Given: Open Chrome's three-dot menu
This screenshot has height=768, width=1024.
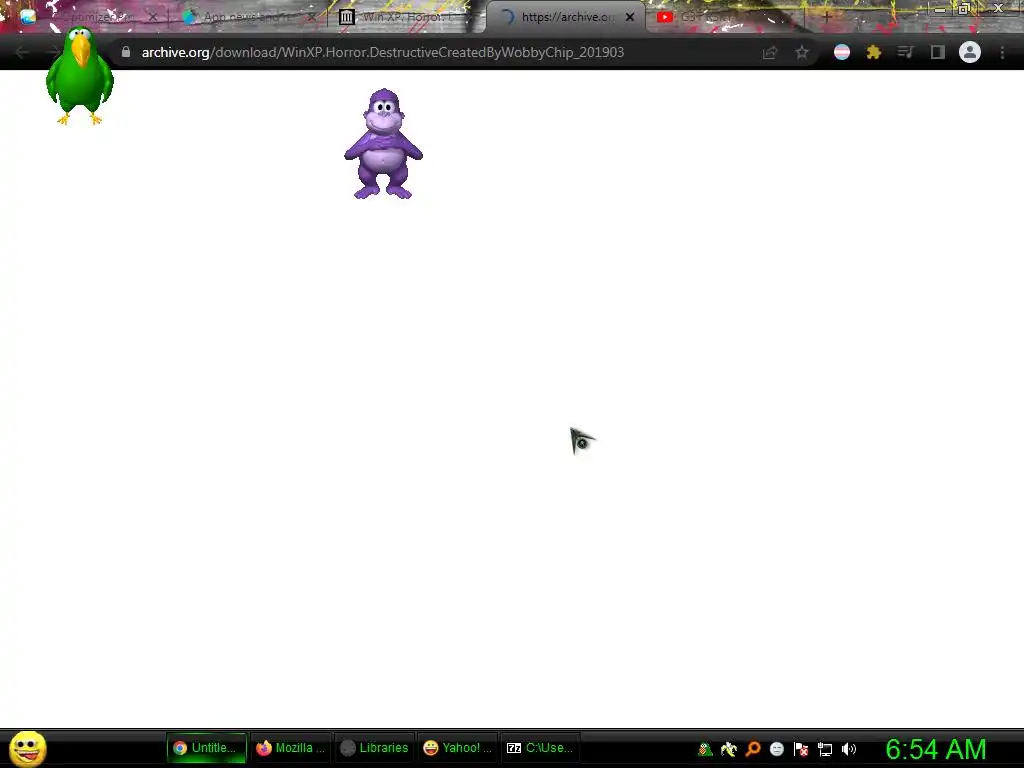Looking at the screenshot, I should click(x=1002, y=52).
